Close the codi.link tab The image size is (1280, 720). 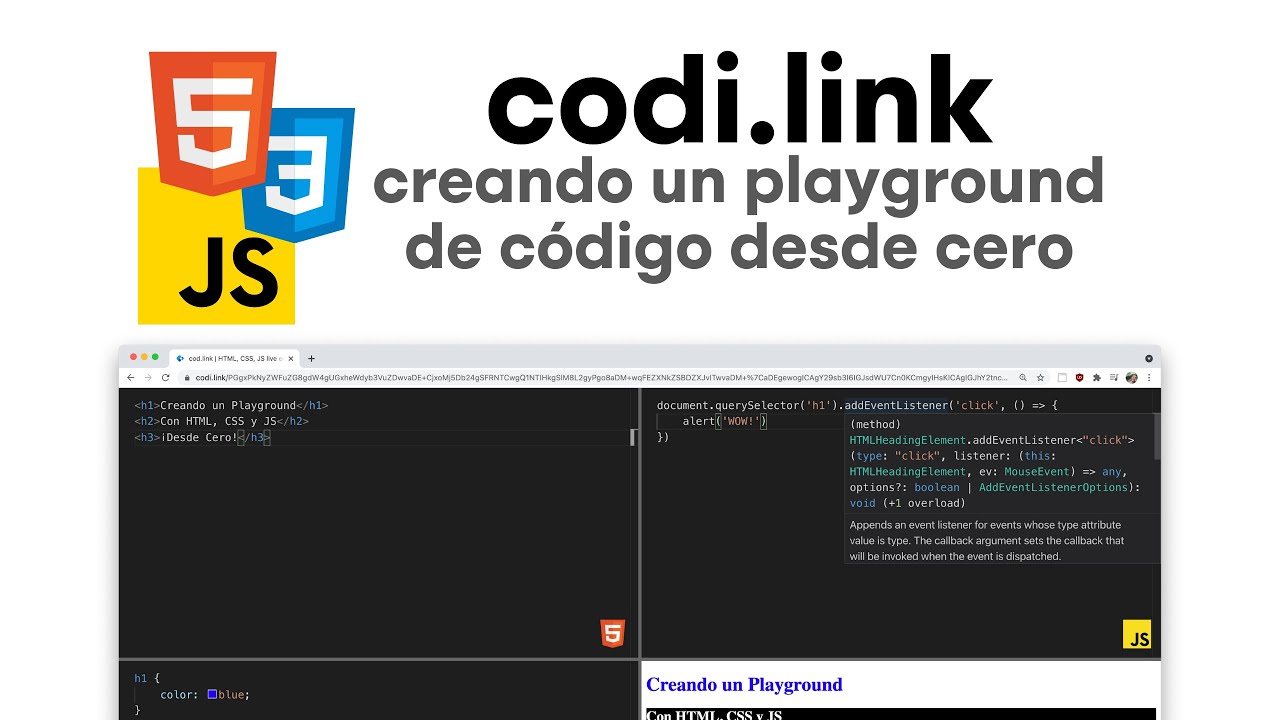tap(290, 358)
